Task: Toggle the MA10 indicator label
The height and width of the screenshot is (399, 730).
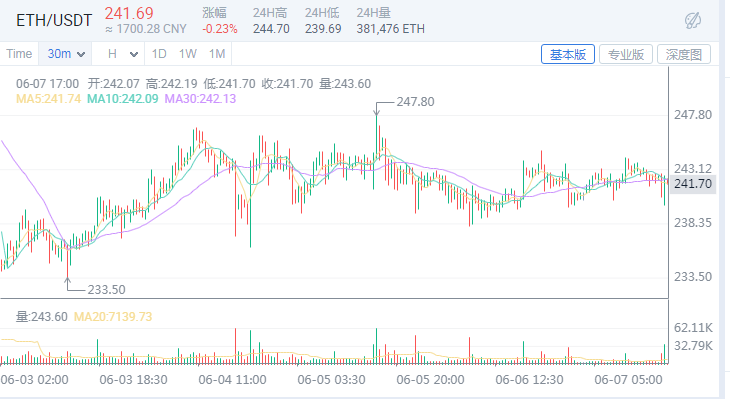Action: pyautogui.click(x=122, y=99)
